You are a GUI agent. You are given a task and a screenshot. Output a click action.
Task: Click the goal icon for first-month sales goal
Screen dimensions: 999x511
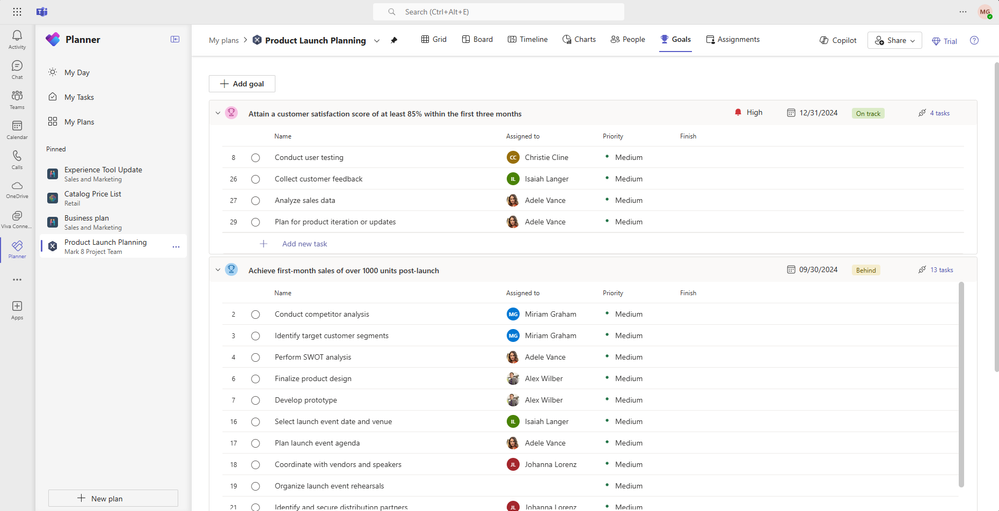coord(231,270)
